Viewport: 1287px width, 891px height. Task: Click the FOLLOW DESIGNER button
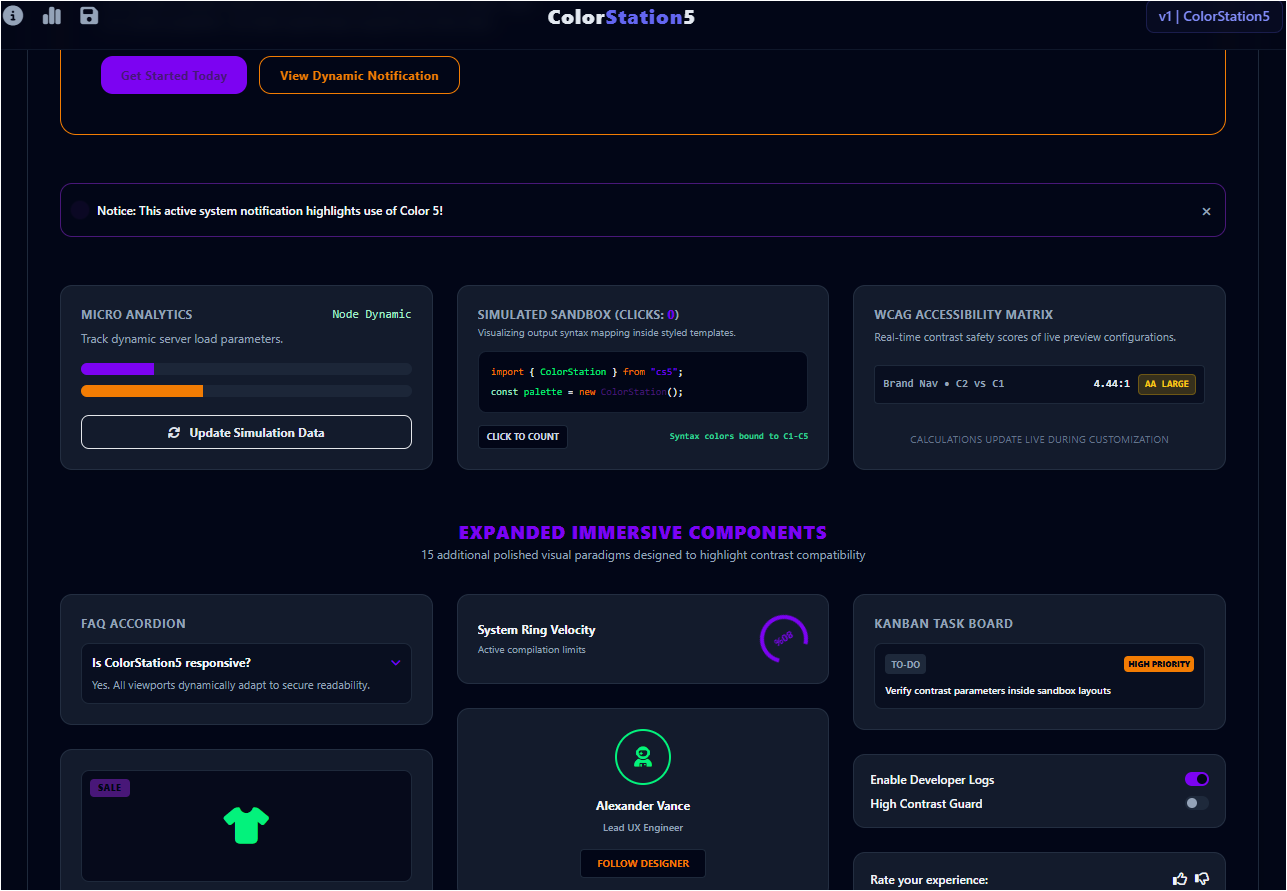coord(643,863)
